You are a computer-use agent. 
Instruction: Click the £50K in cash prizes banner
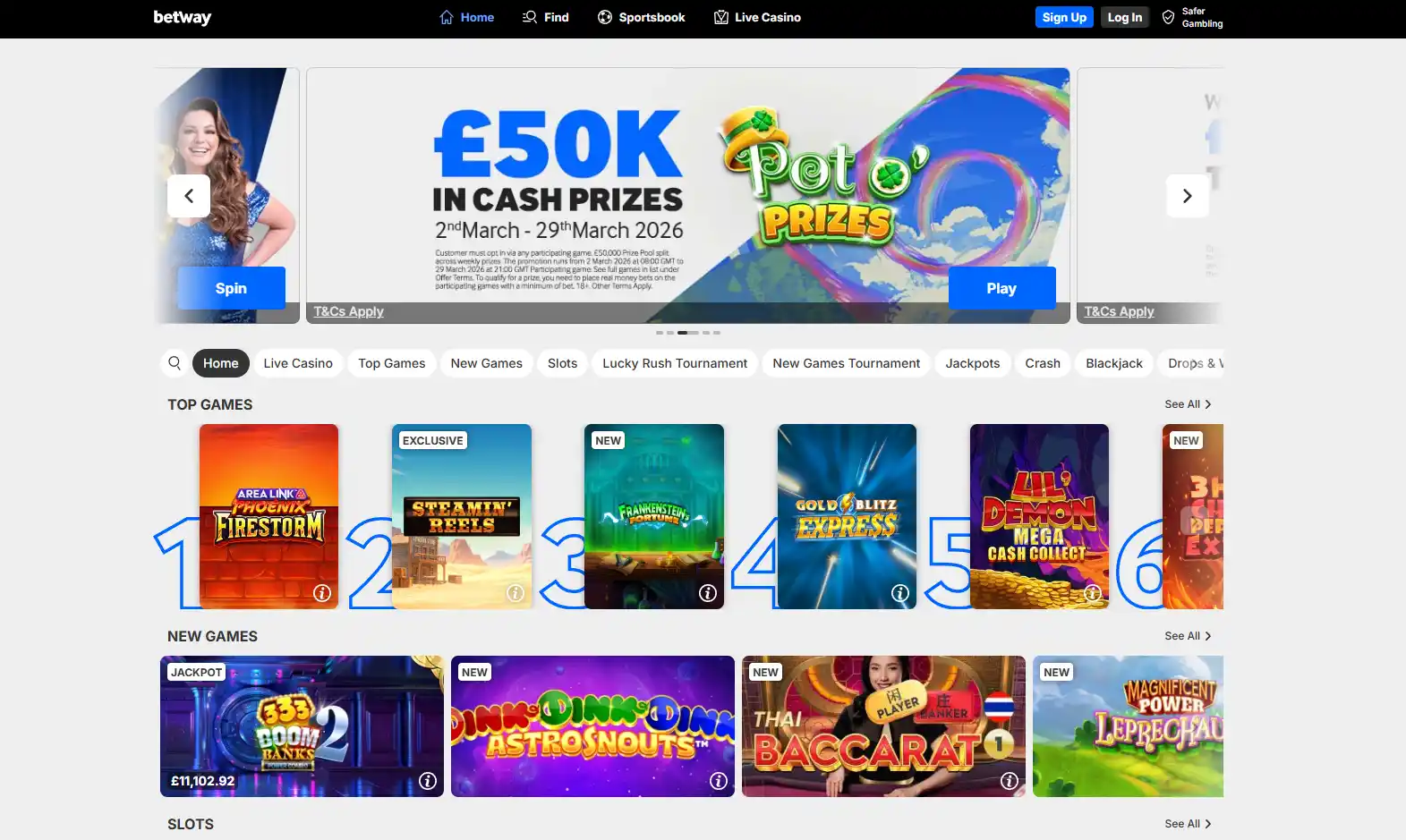tap(688, 195)
